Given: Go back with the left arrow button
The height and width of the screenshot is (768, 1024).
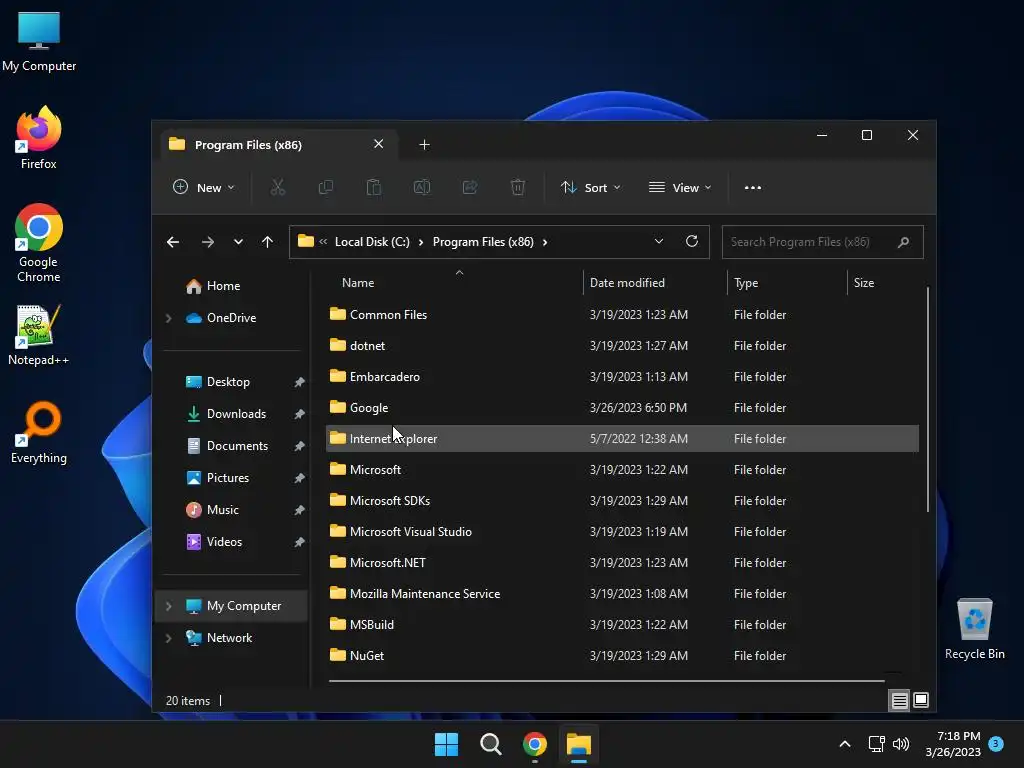Looking at the screenshot, I should (173, 242).
